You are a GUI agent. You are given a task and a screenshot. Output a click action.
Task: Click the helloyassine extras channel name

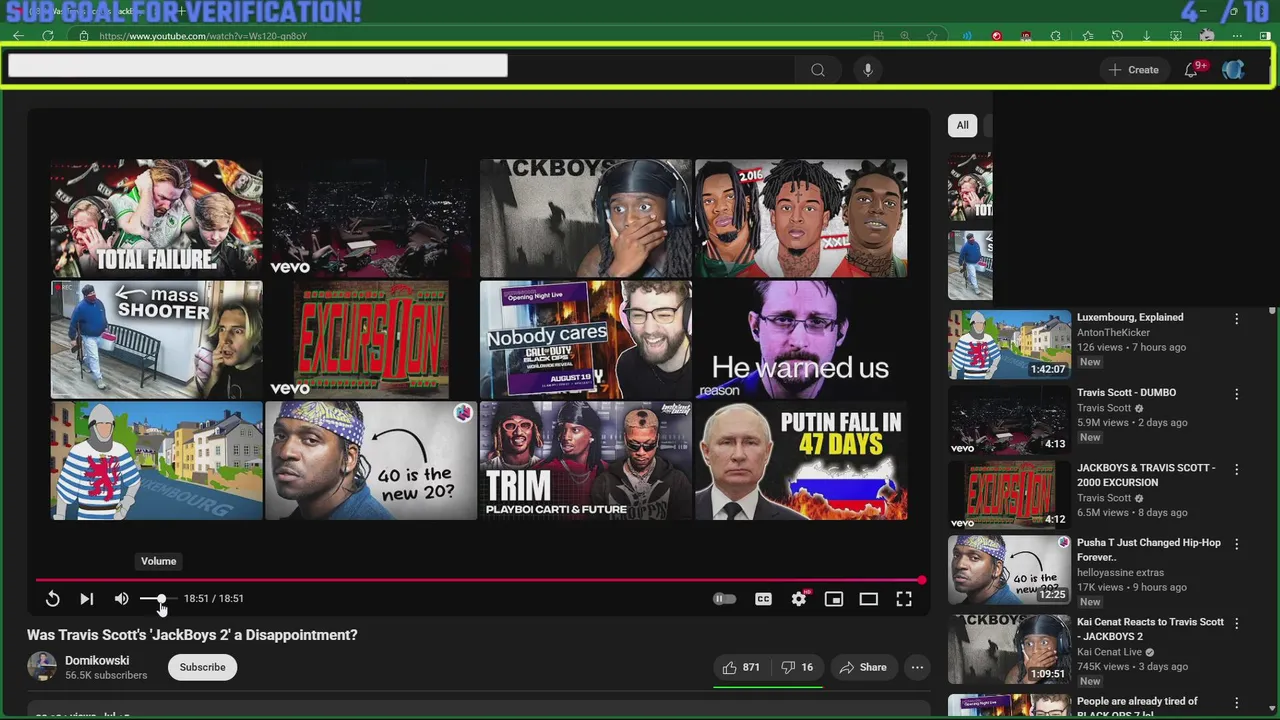[1120, 573]
